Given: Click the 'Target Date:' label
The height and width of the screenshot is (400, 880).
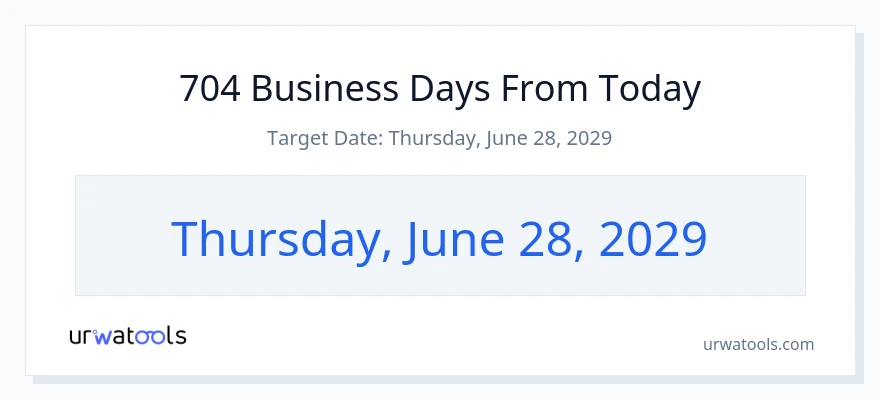Looking at the screenshot, I should pos(325,137).
